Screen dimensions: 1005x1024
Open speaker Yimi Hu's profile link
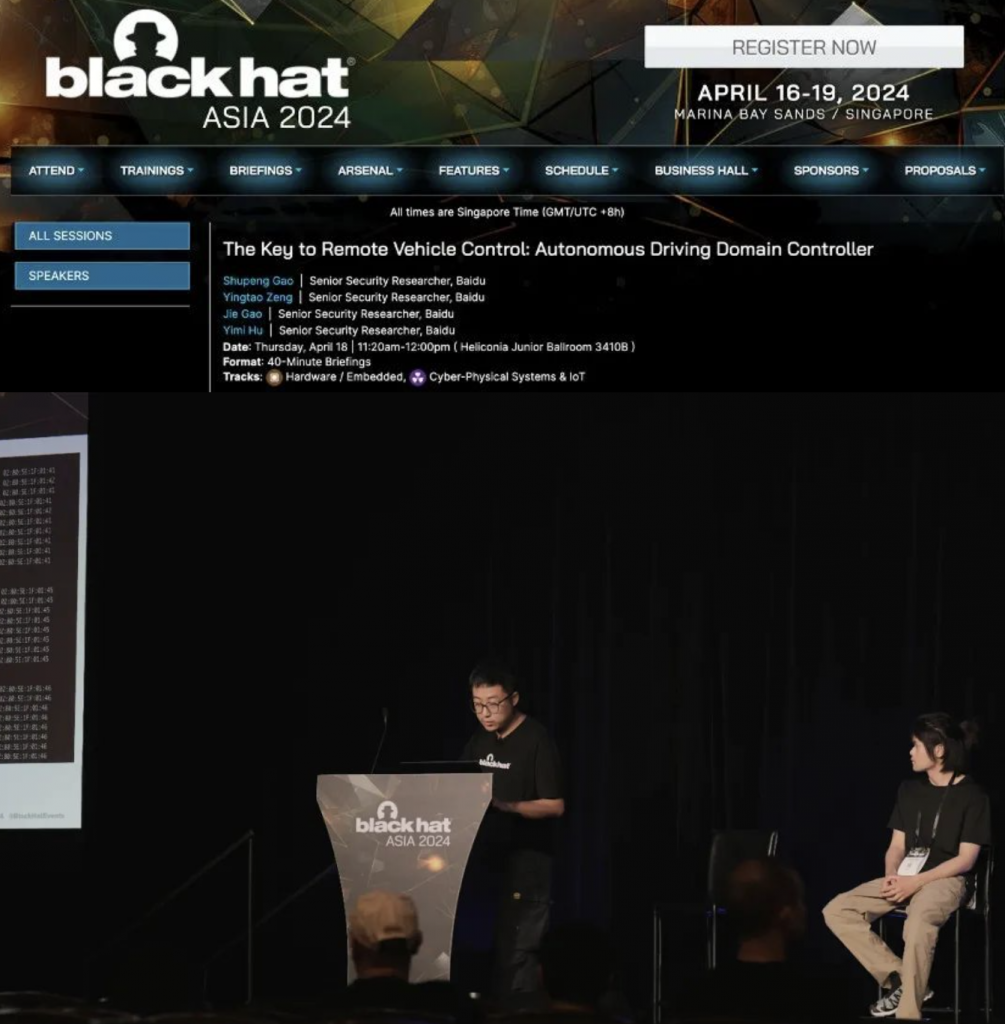pos(243,330)
